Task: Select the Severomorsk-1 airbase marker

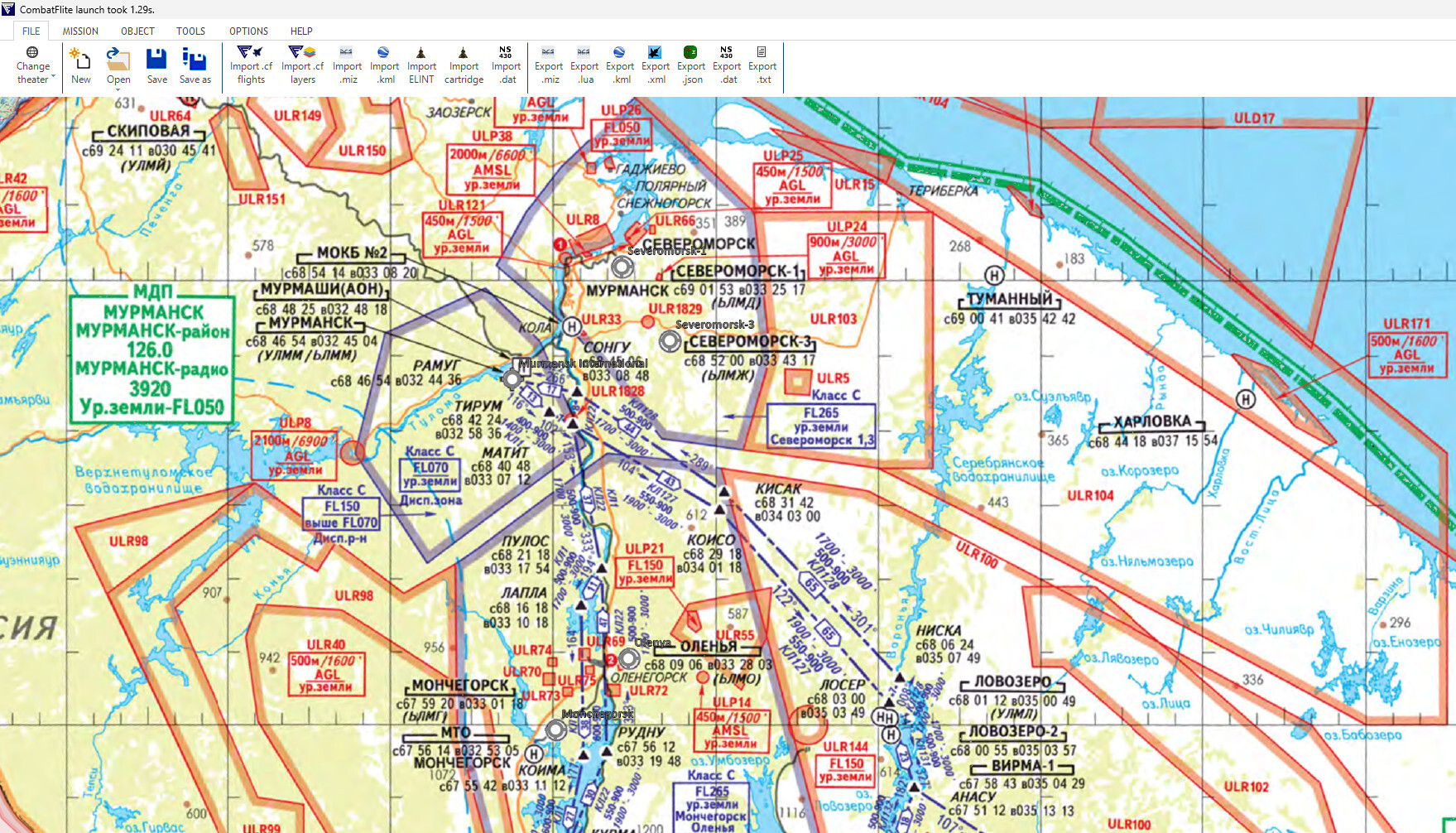Action: (x=622, y=267)
